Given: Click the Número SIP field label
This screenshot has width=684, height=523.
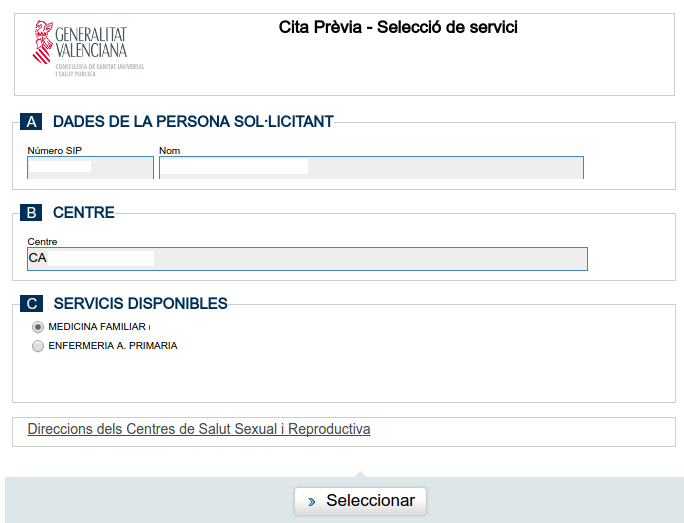Looking at the screenshot, I should tap(55, 150).
